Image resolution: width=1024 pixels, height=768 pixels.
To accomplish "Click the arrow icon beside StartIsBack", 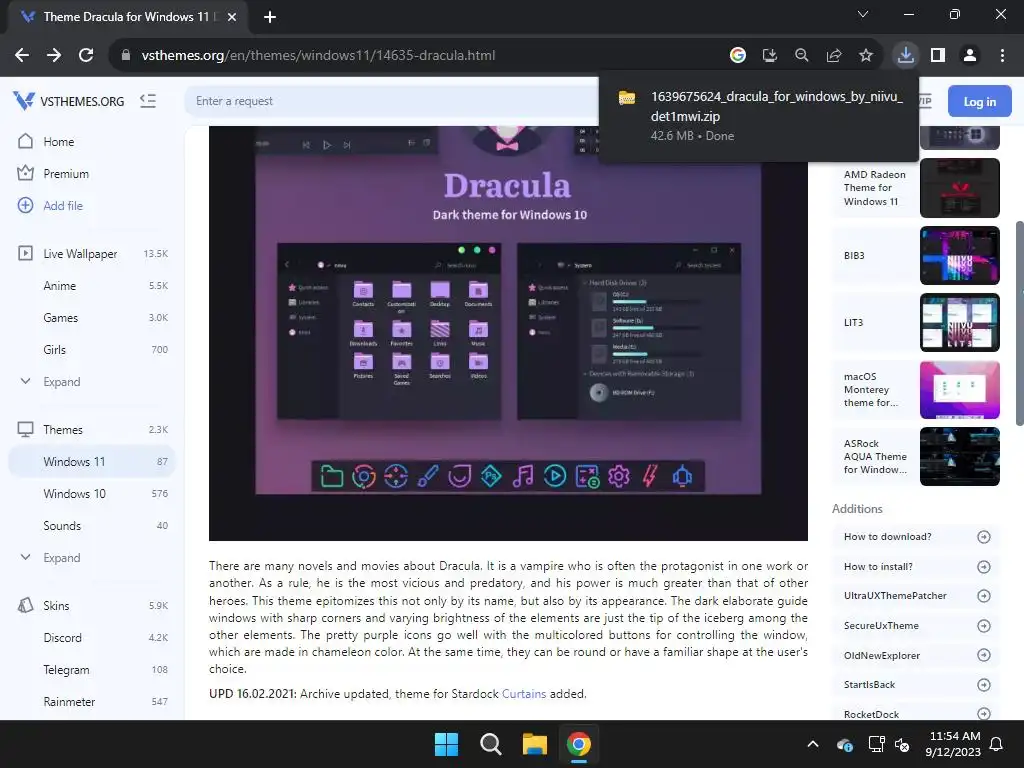I will [984, 685].
